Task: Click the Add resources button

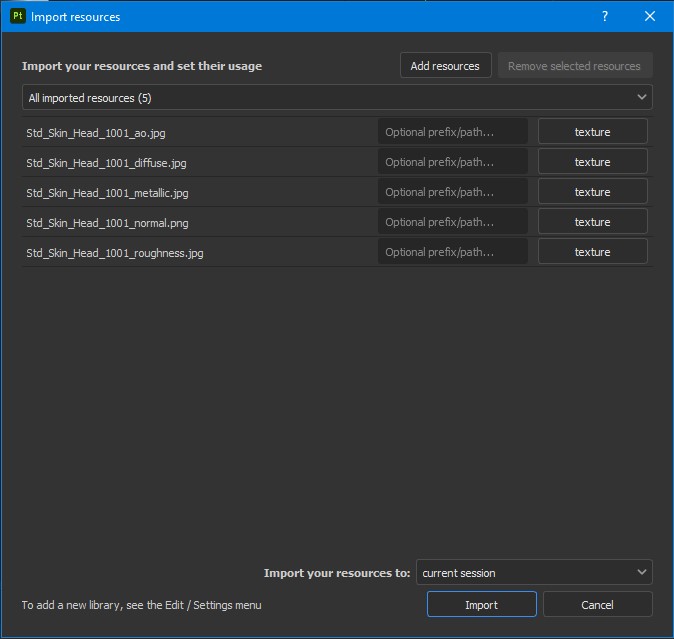Action: click(445, 66)
